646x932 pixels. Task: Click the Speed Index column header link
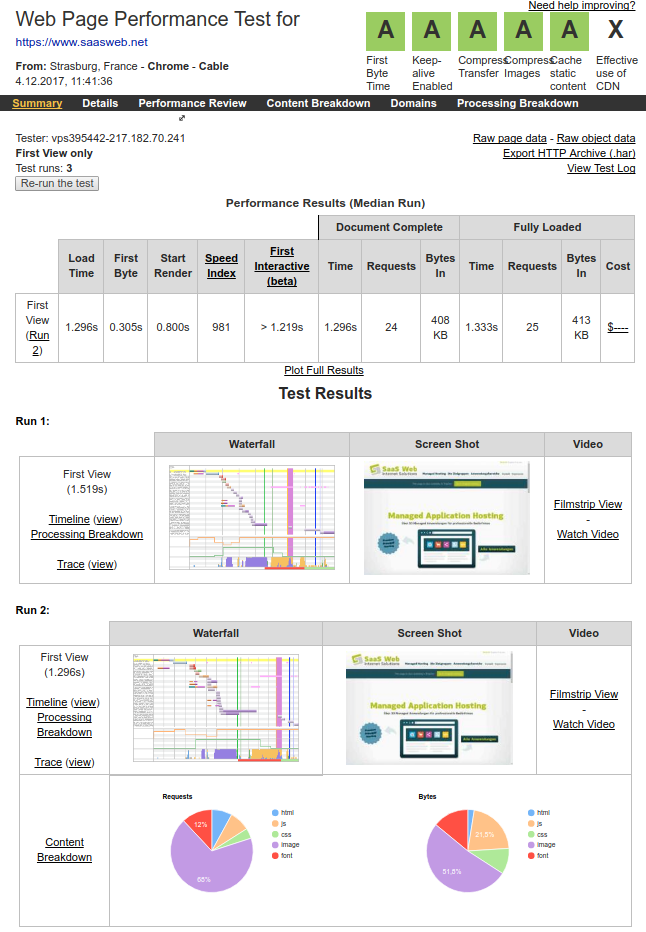coord(221,266)
